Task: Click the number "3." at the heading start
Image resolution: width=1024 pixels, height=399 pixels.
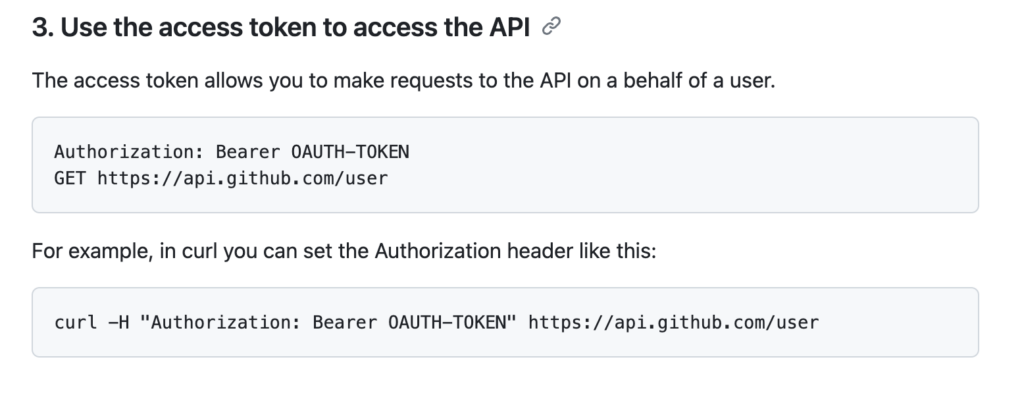Action: click(x=43, y=27)
